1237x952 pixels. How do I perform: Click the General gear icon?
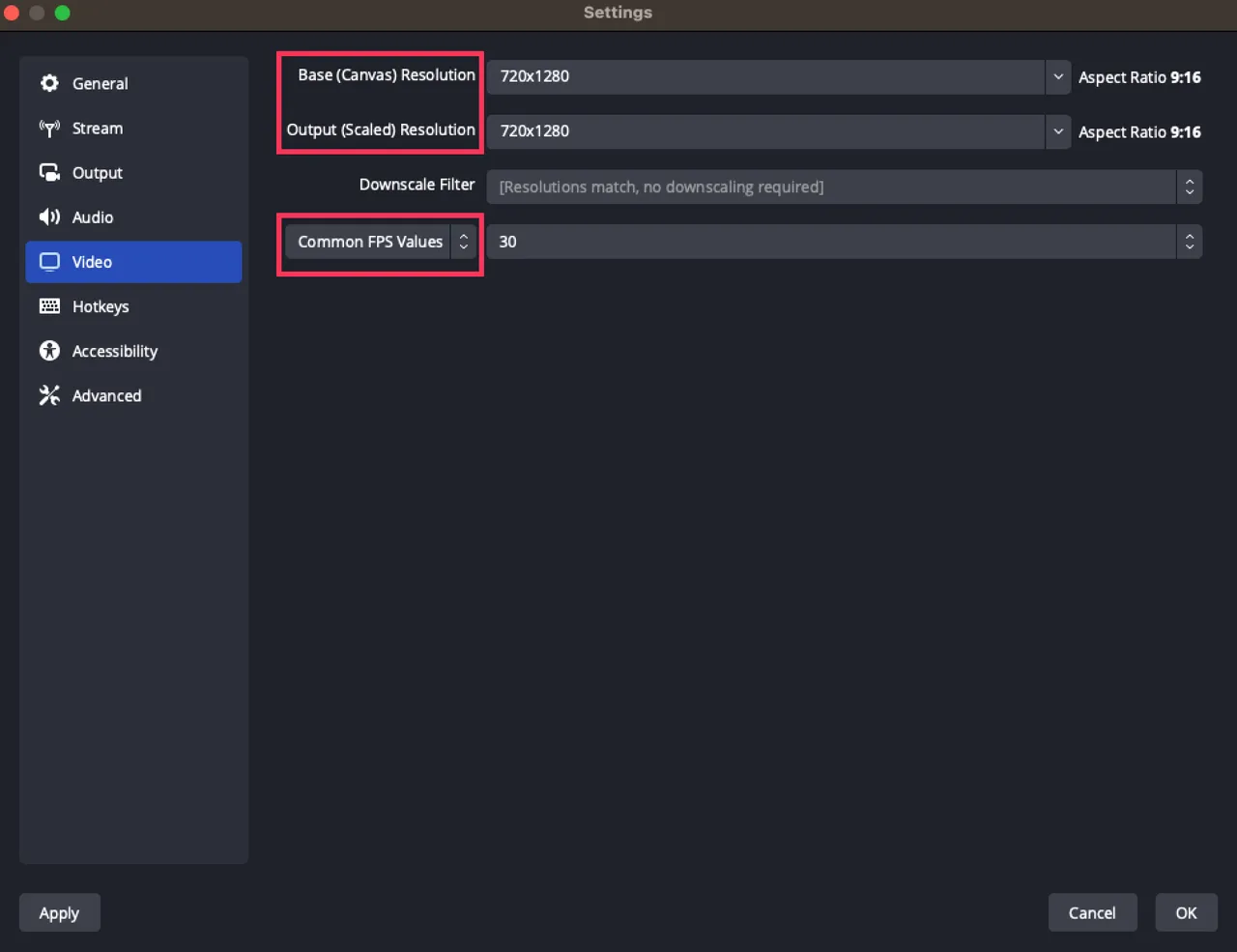(x=49, y=83)
